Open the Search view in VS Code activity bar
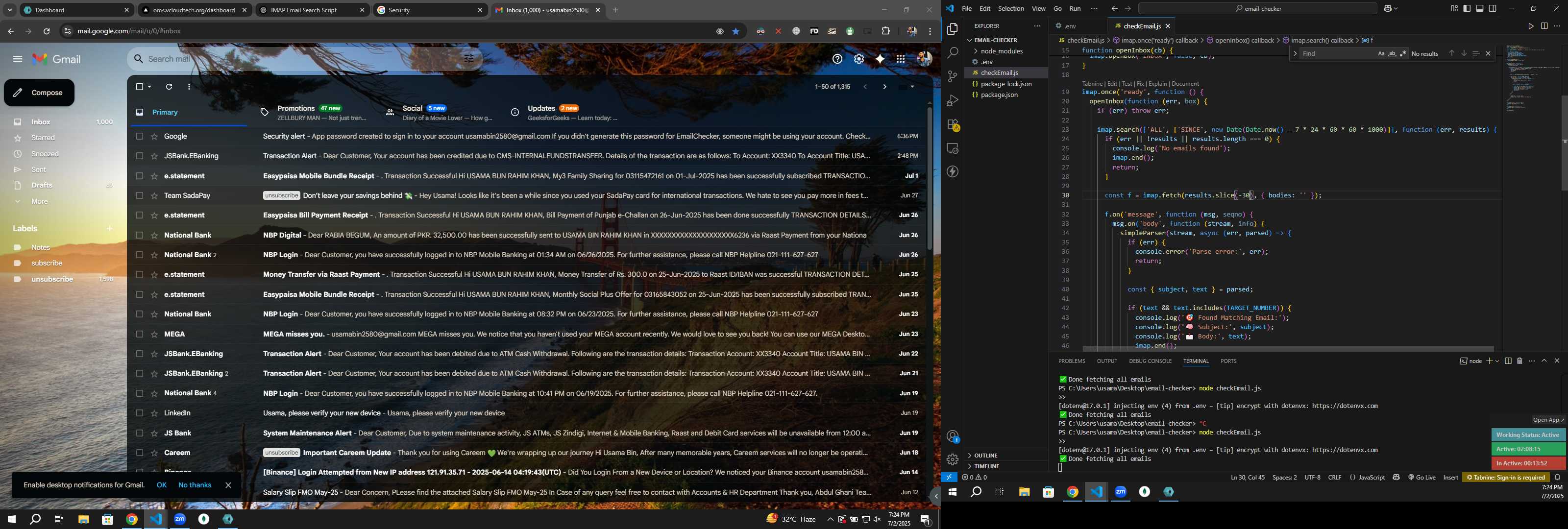This screenshot has height=529, width=1568. 953,53
